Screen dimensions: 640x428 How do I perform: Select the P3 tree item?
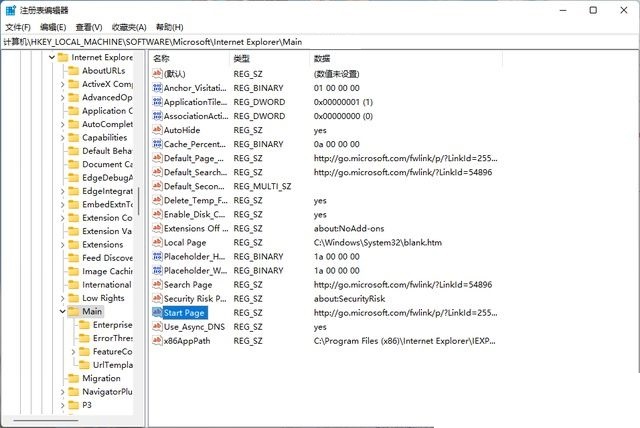coord(87,405)
